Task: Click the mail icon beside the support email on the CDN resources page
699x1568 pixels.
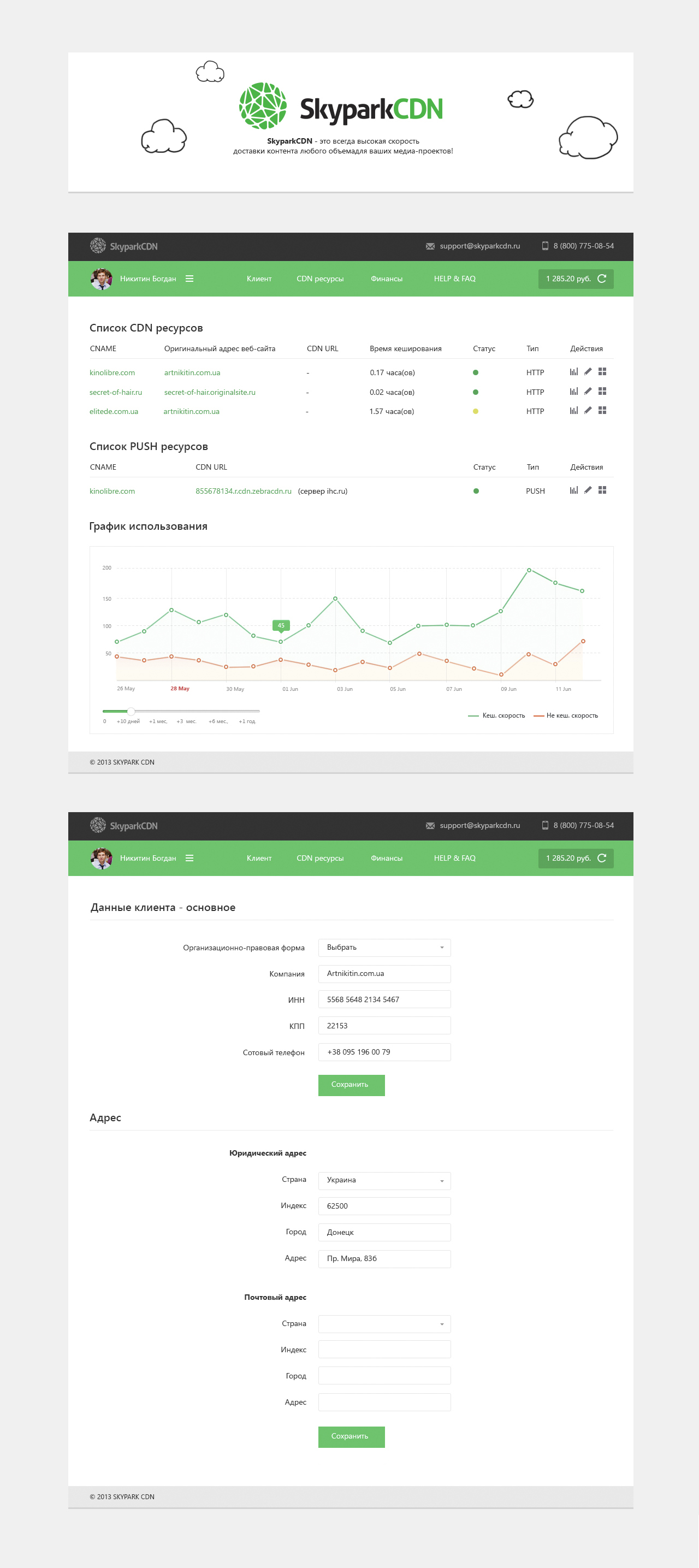Action: [430, 246]
